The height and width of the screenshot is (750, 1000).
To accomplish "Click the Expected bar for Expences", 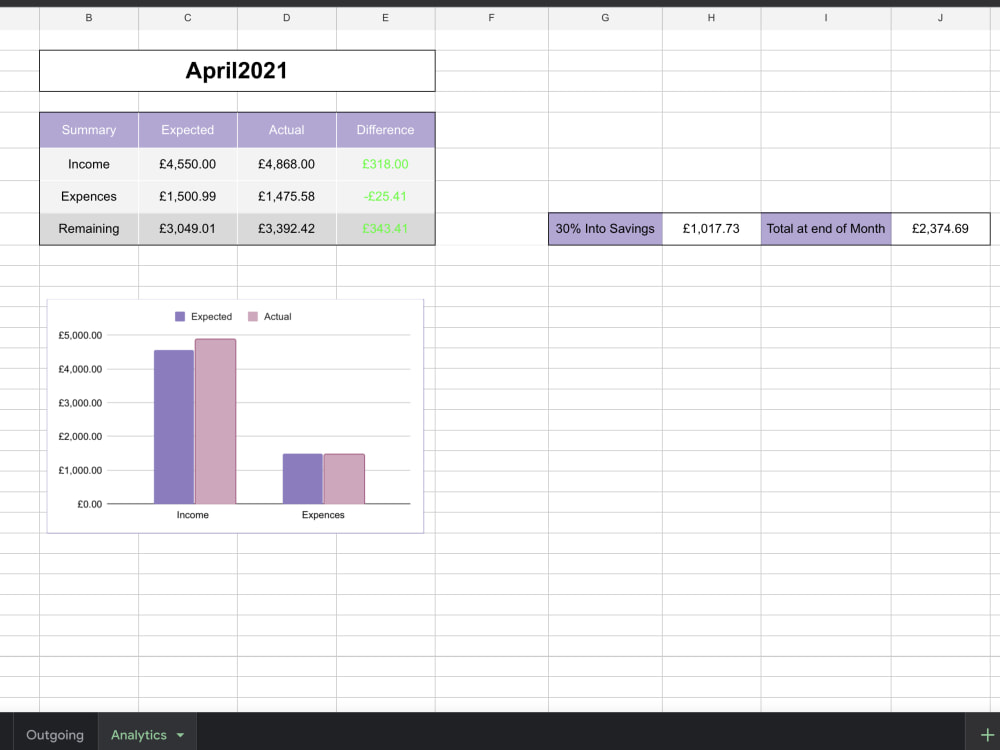I will coord(302,478).
